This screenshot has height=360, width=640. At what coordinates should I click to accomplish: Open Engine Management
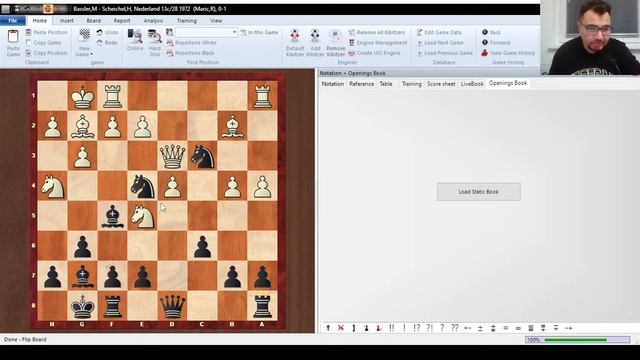click(x=378, y=42)
